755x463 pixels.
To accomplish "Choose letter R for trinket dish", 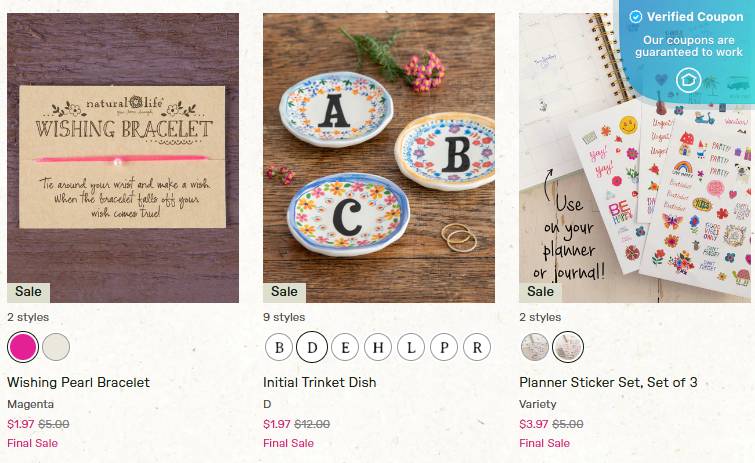I will click(x=477, y=347).
